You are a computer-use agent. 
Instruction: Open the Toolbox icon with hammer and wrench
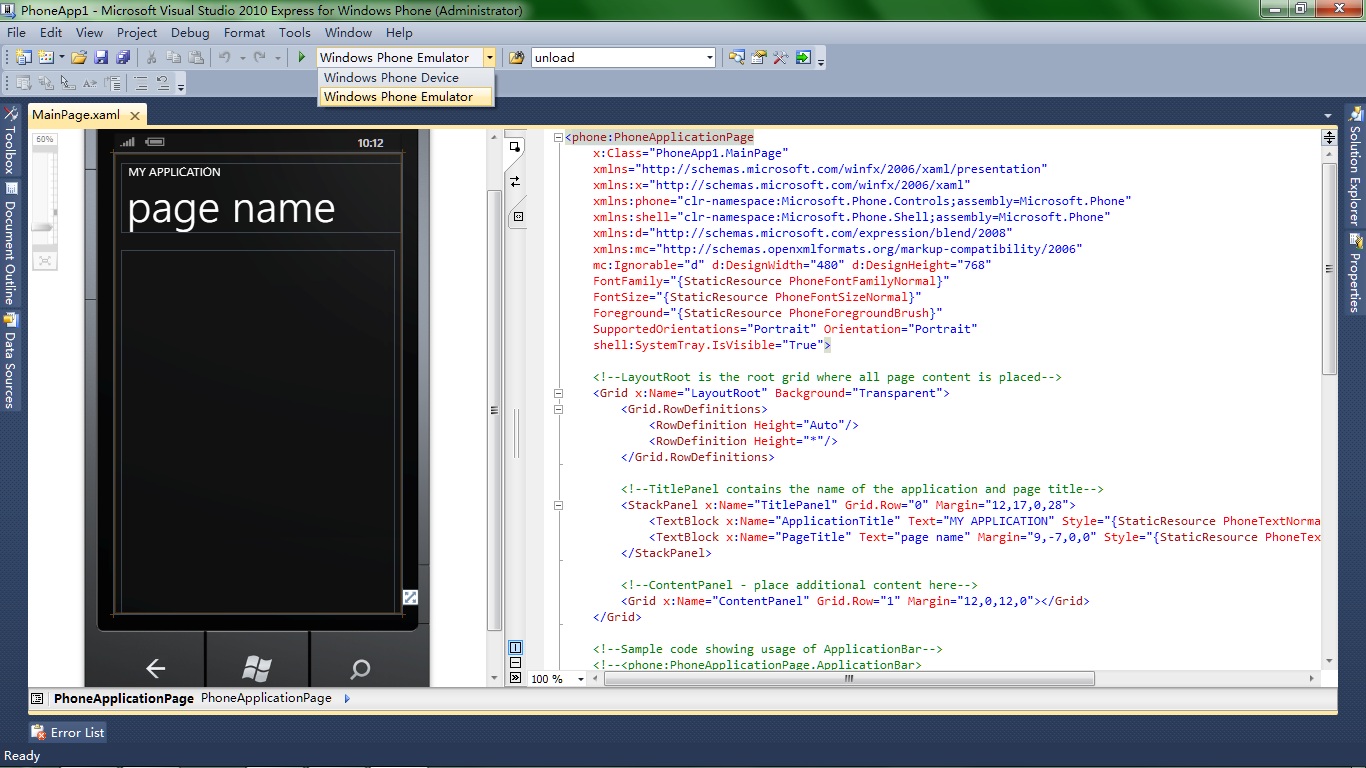click(x=780, y=57)
